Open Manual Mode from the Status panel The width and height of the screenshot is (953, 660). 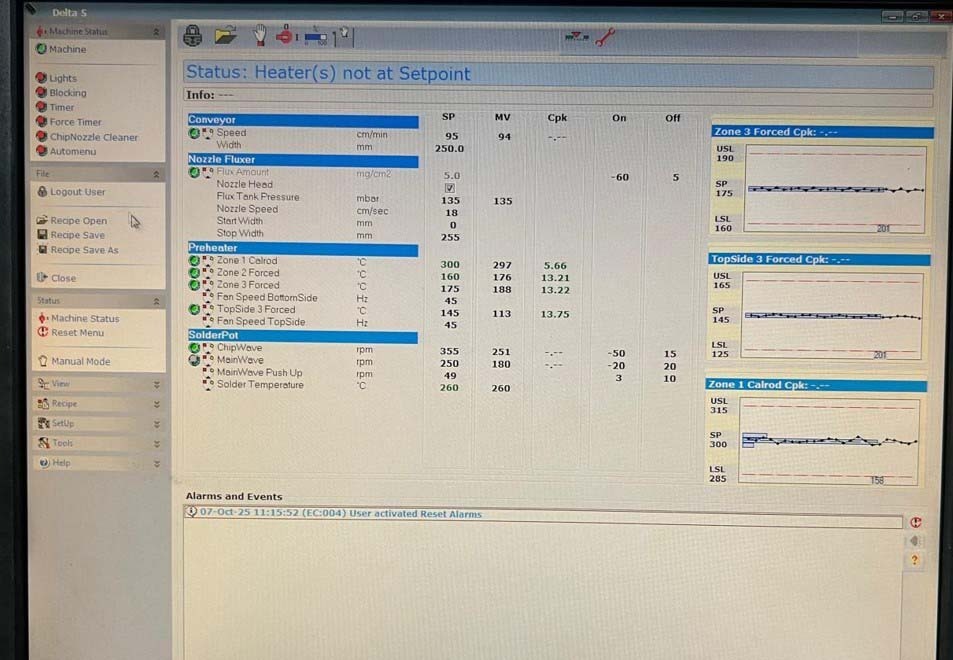pos(80,362)
